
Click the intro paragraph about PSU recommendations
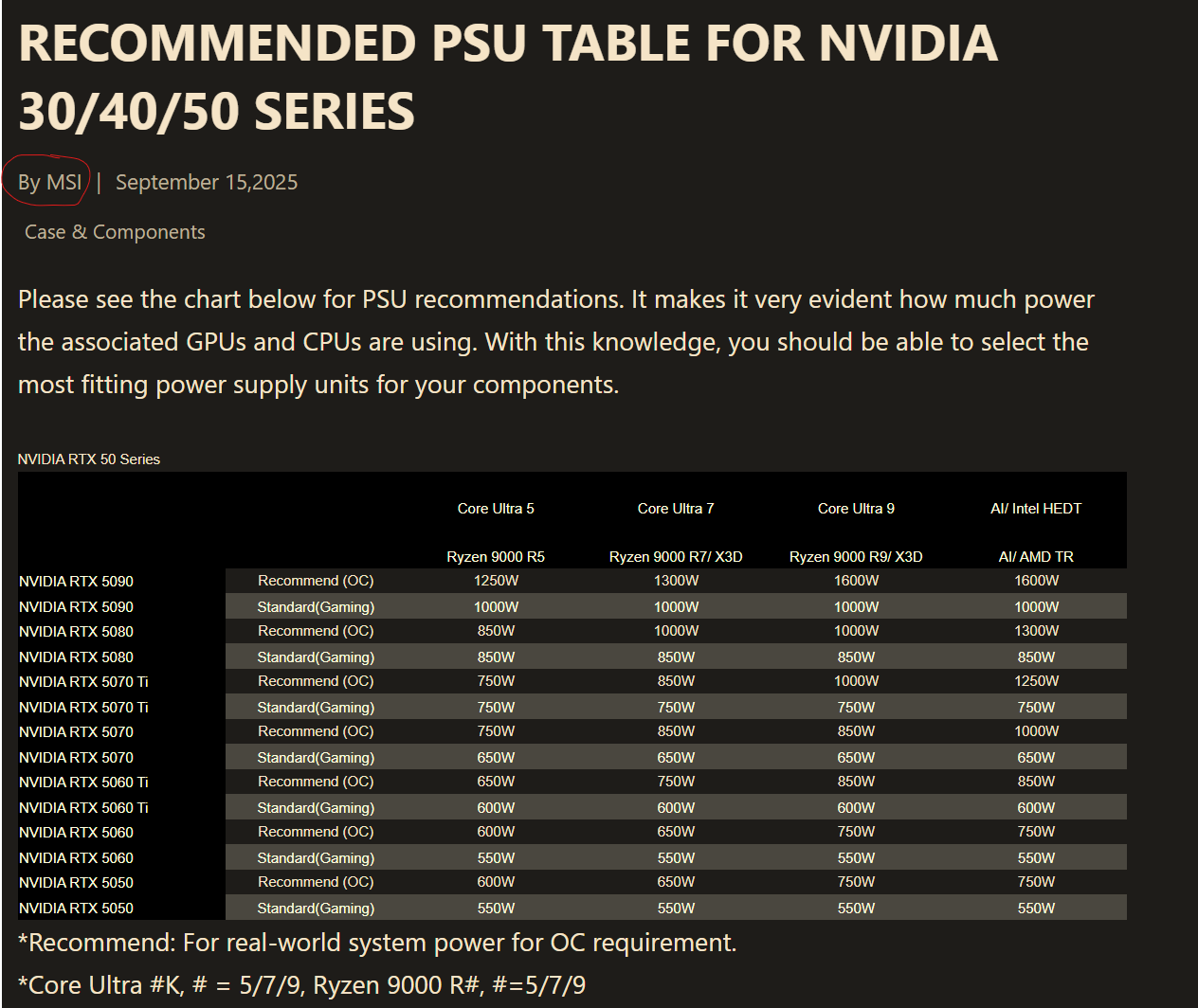555,342
